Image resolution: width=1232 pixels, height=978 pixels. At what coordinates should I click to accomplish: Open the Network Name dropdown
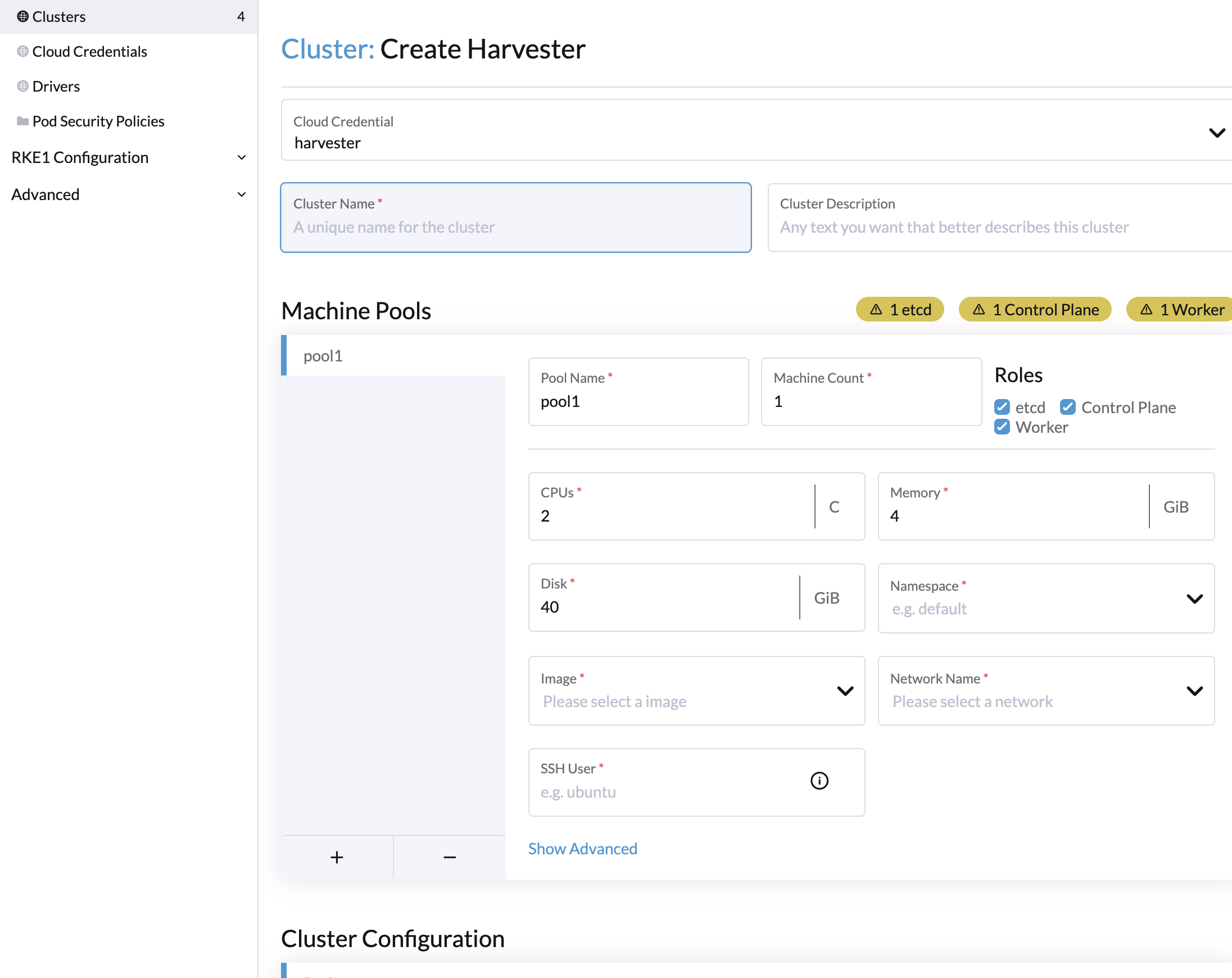(1195, 691)
